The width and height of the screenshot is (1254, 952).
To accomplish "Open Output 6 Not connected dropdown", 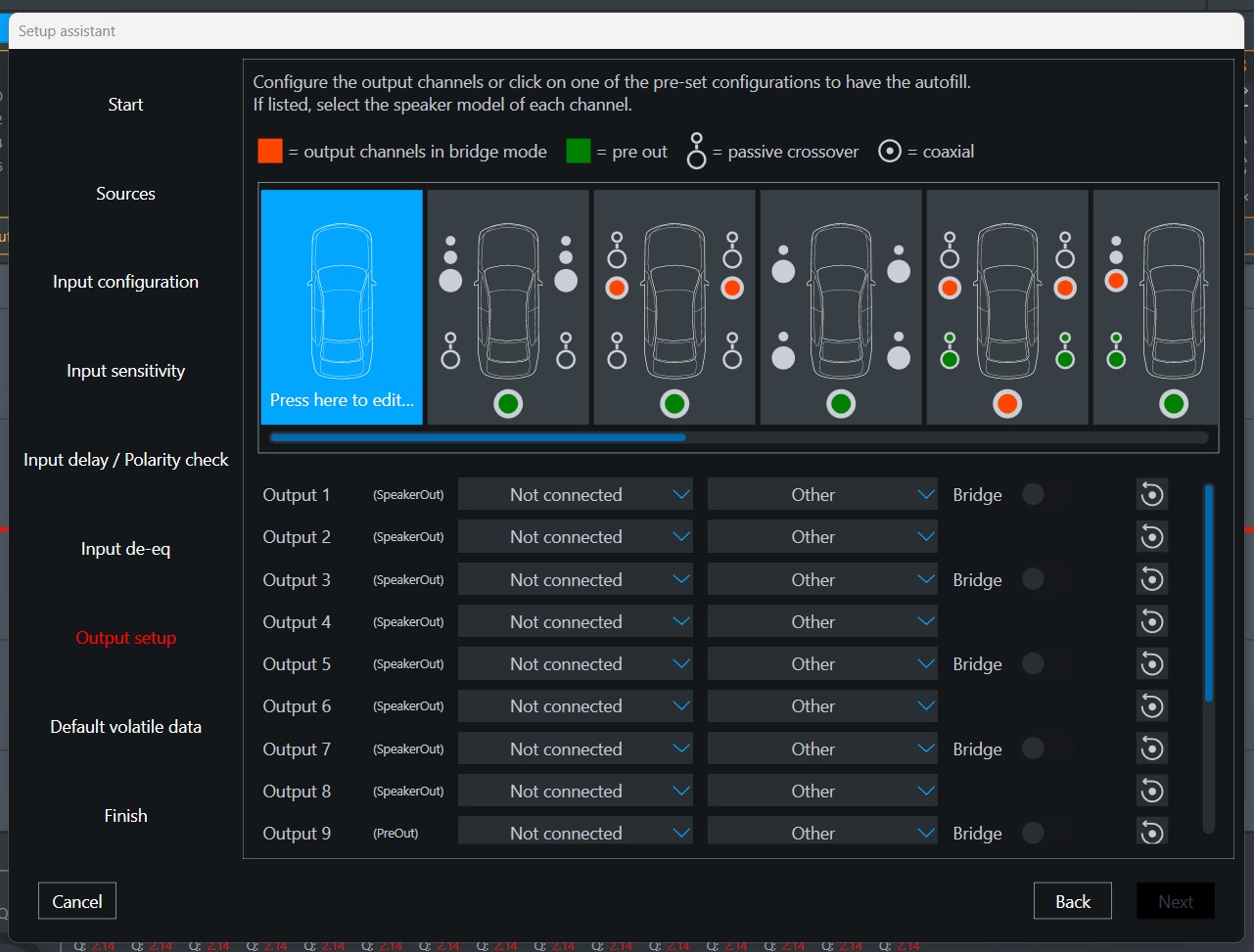I will click(x=576, y=706).
